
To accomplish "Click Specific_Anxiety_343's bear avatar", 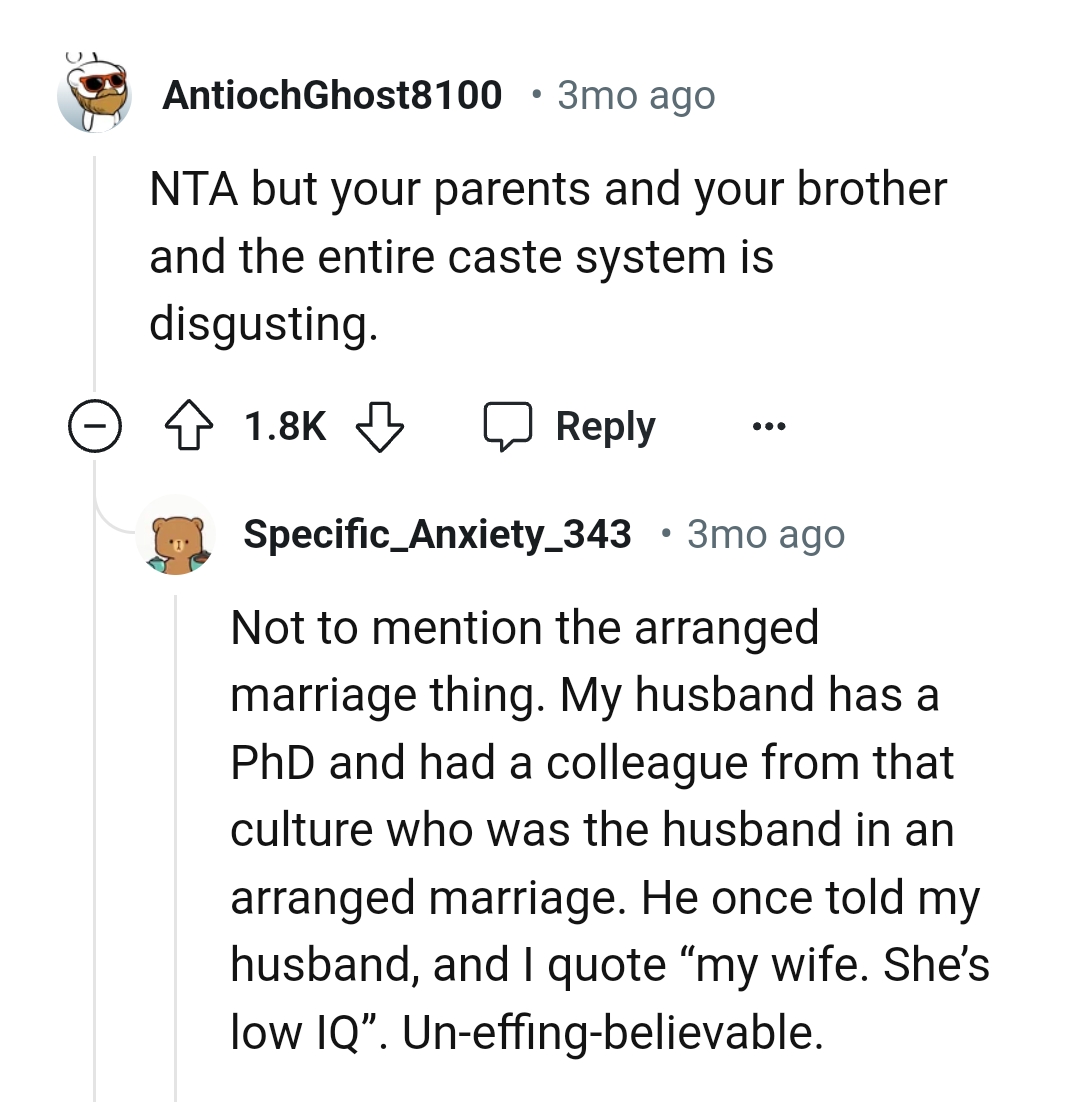I will [x=176, y=534].
